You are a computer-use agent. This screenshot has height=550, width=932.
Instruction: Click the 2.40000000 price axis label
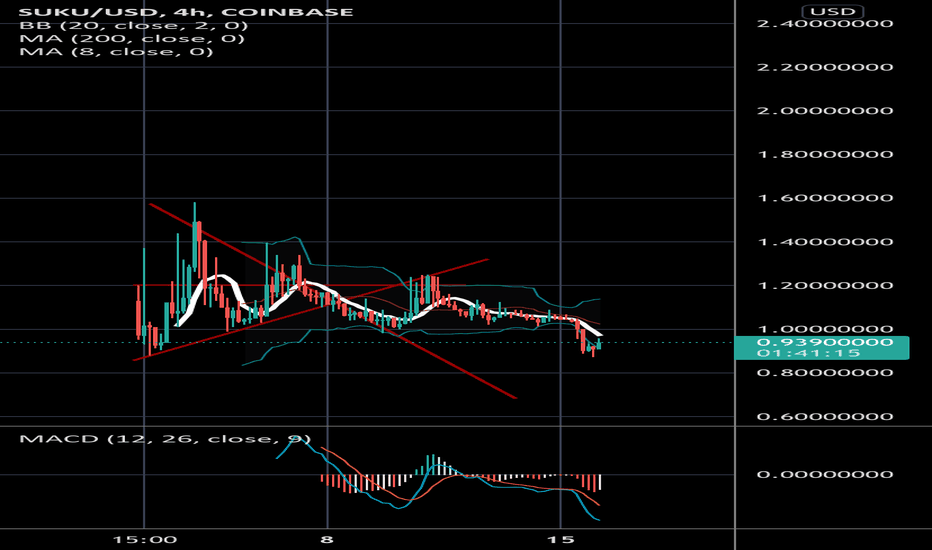tap(825, 24)
